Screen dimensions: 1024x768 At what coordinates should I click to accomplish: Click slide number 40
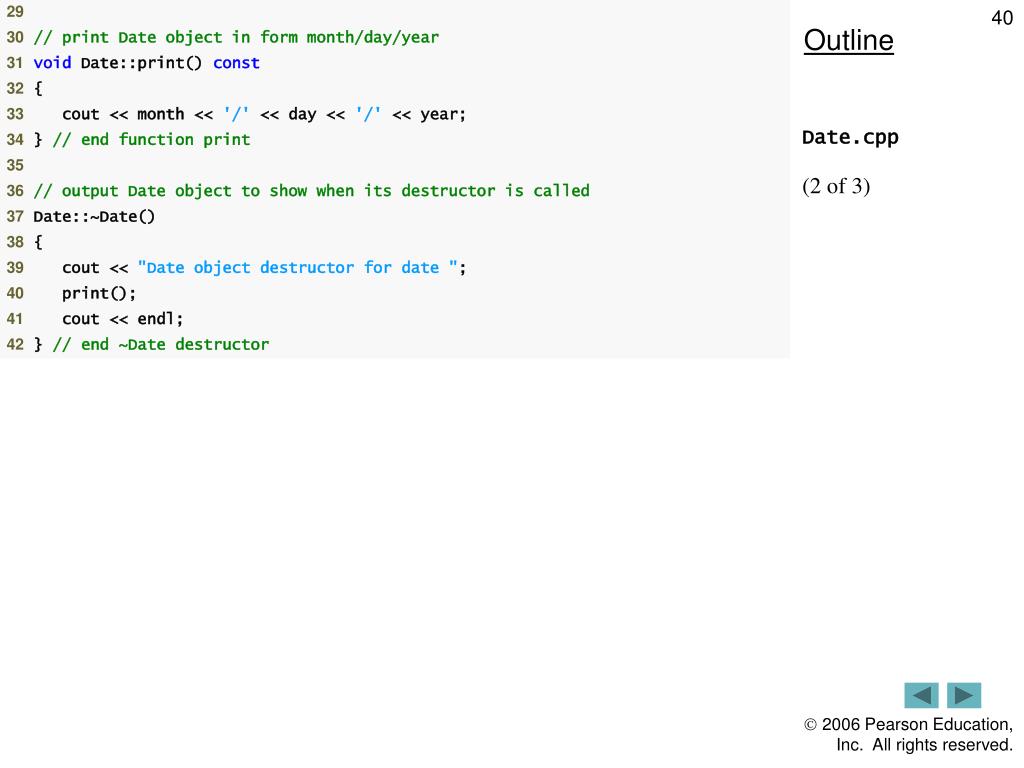[x=1002, y=18]
